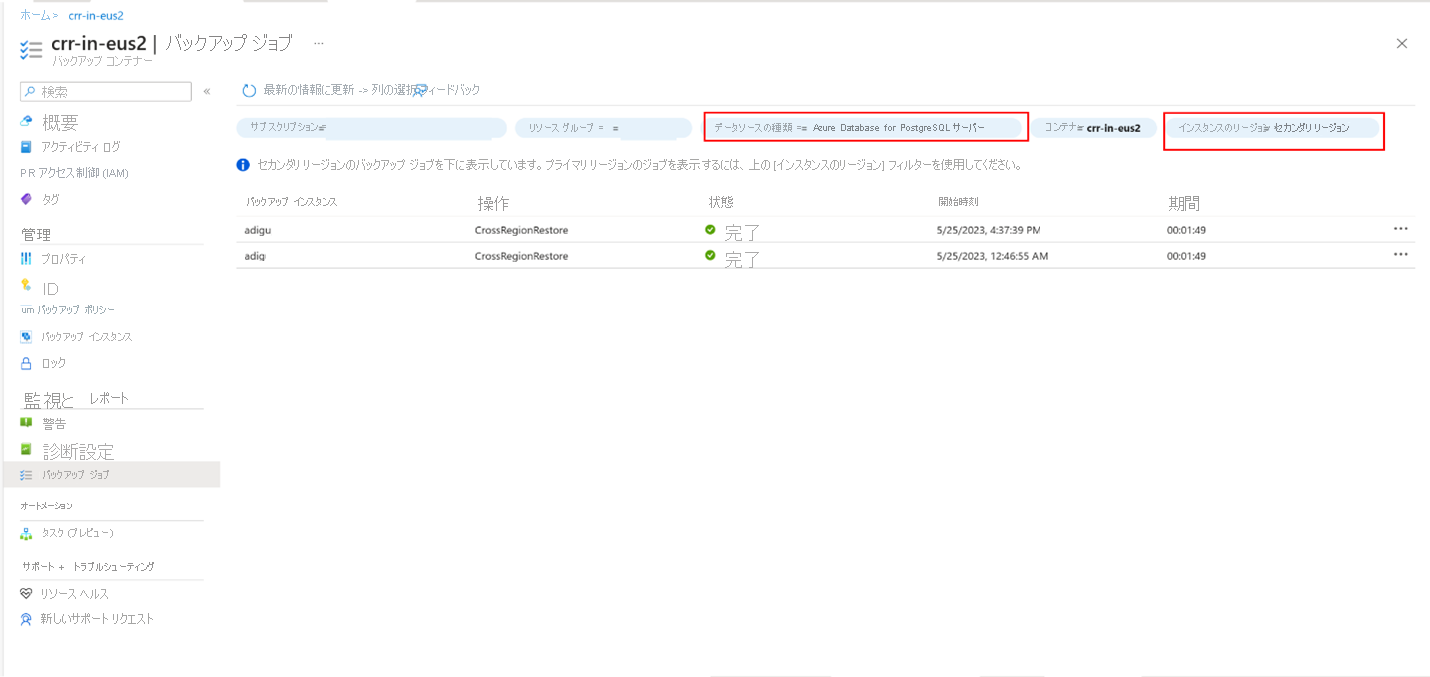Open the データソースの種類 filter

click(x=865, y=128)
